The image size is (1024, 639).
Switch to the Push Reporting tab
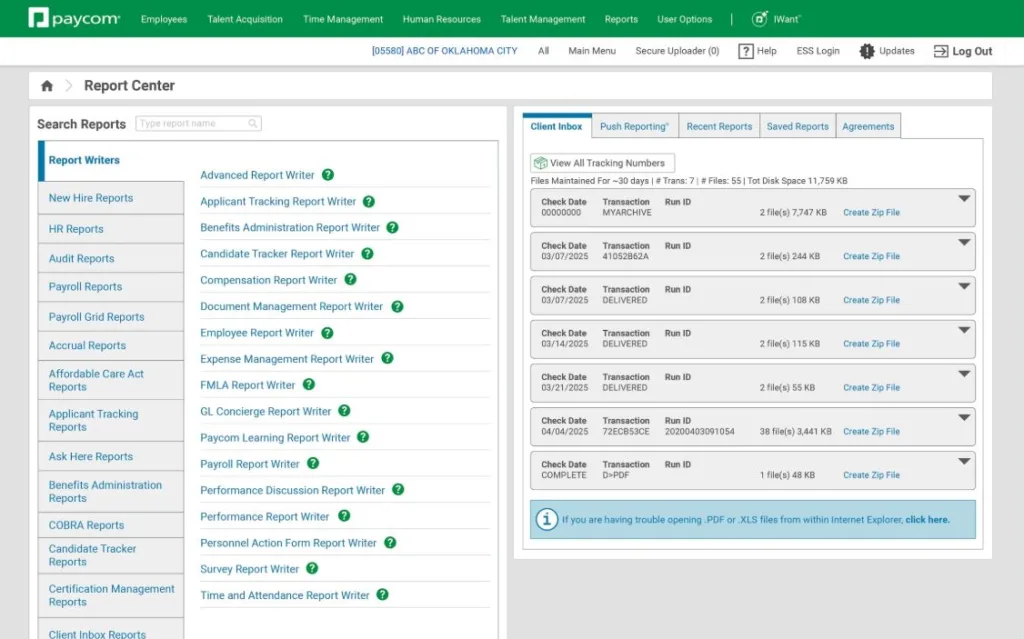[x=634, y=125]
